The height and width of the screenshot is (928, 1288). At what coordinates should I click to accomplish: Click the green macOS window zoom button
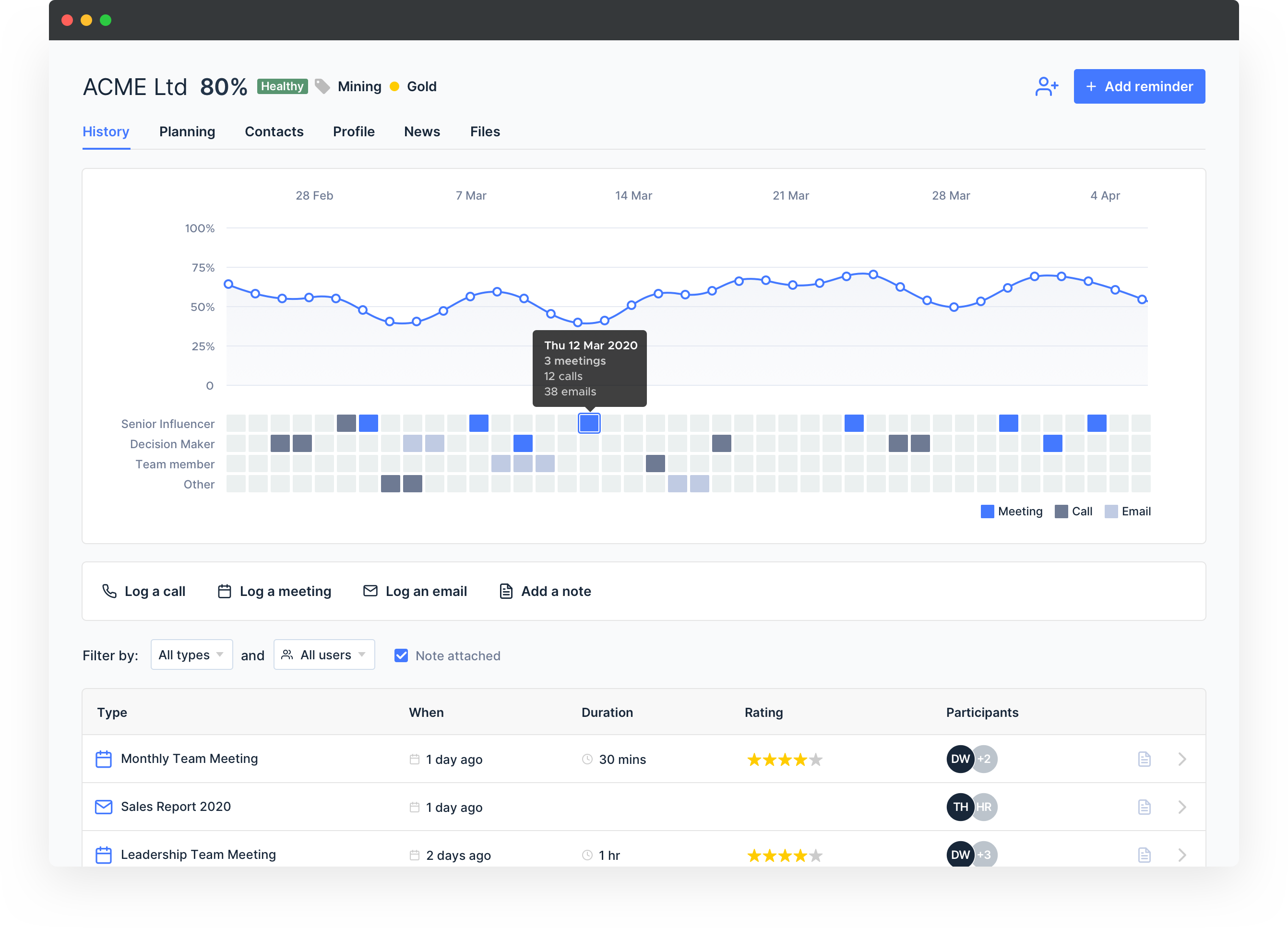coord(106,20)
